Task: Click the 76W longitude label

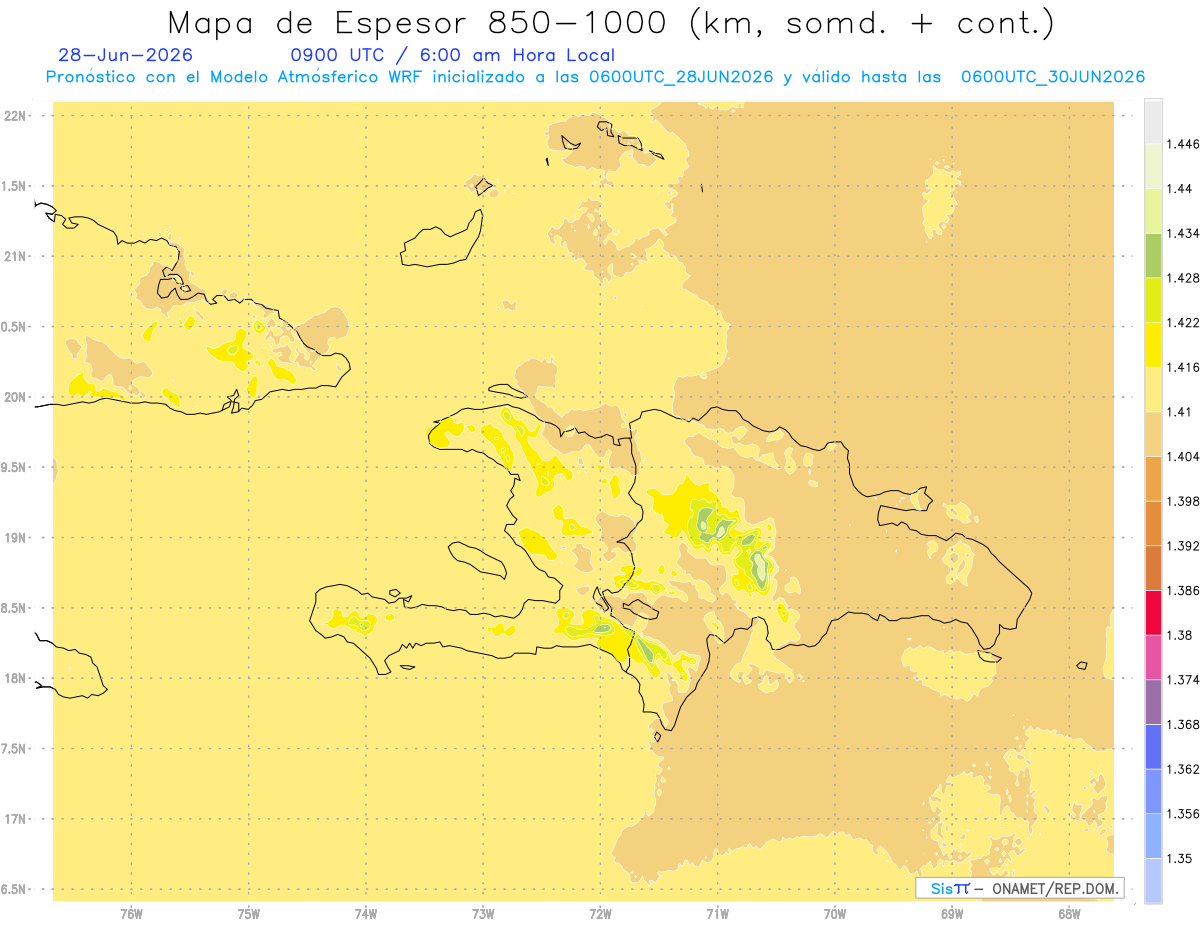Action: coord(132,913)
